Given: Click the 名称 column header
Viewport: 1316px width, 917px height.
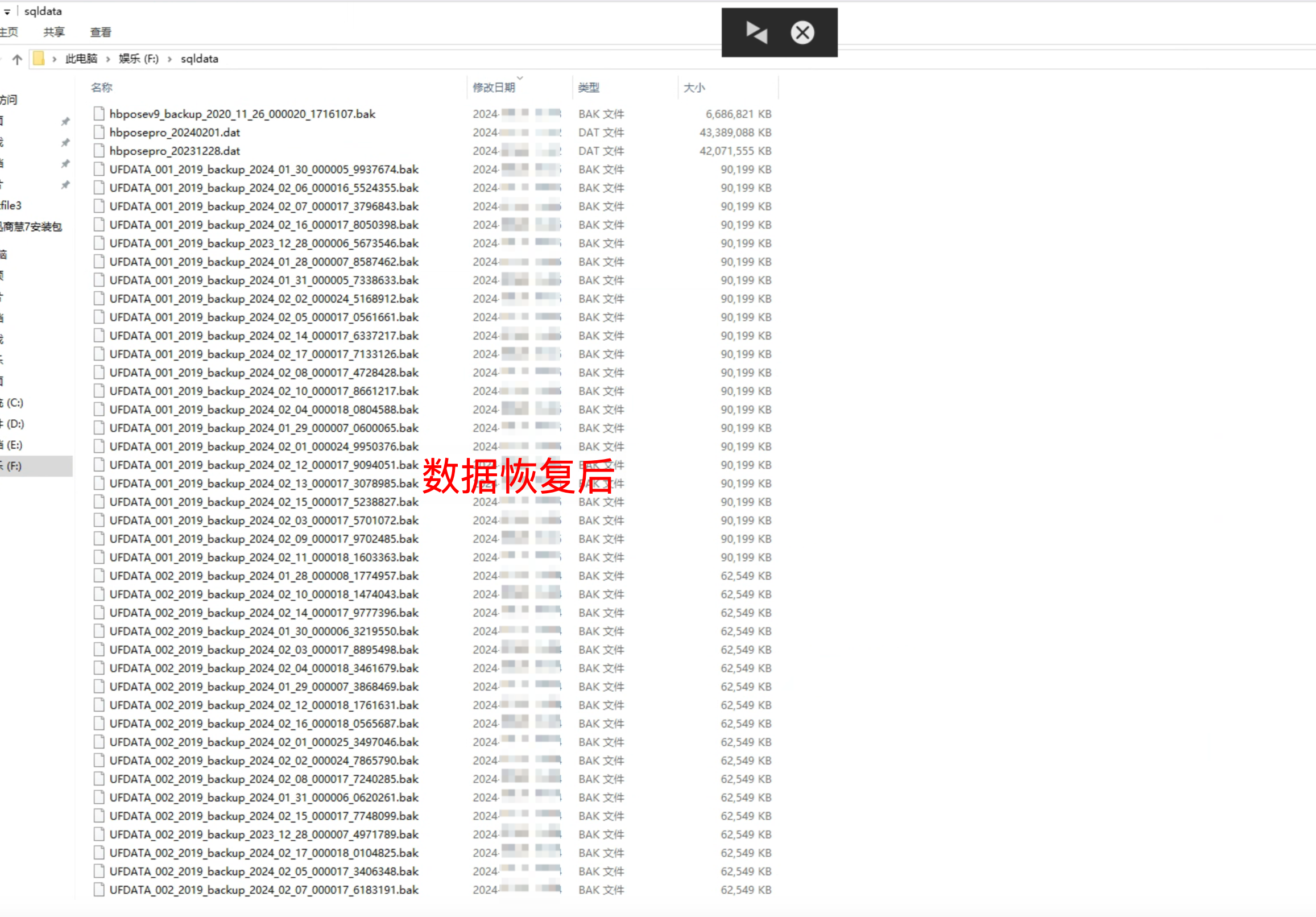Looking at the screenshot, I should tap(101, 87).
